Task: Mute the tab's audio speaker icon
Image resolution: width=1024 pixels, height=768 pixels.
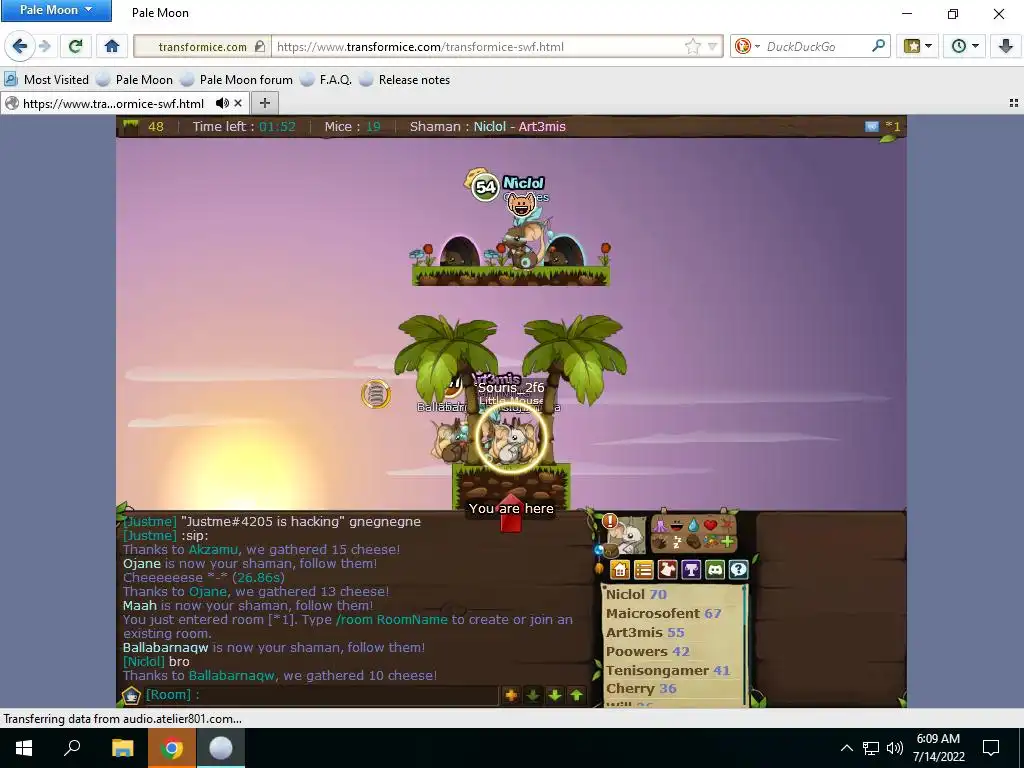Action: pos(223,103)
